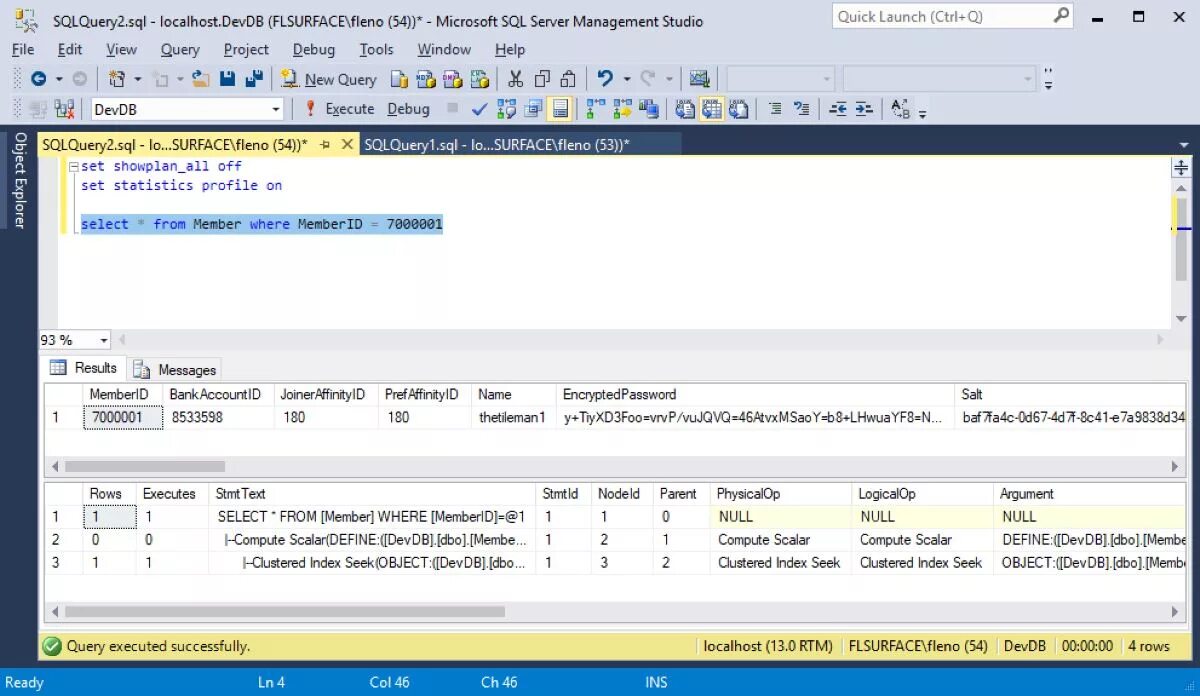Cut selection with the scissors icon
1200x696 pixels.
(x=516, y=79)
